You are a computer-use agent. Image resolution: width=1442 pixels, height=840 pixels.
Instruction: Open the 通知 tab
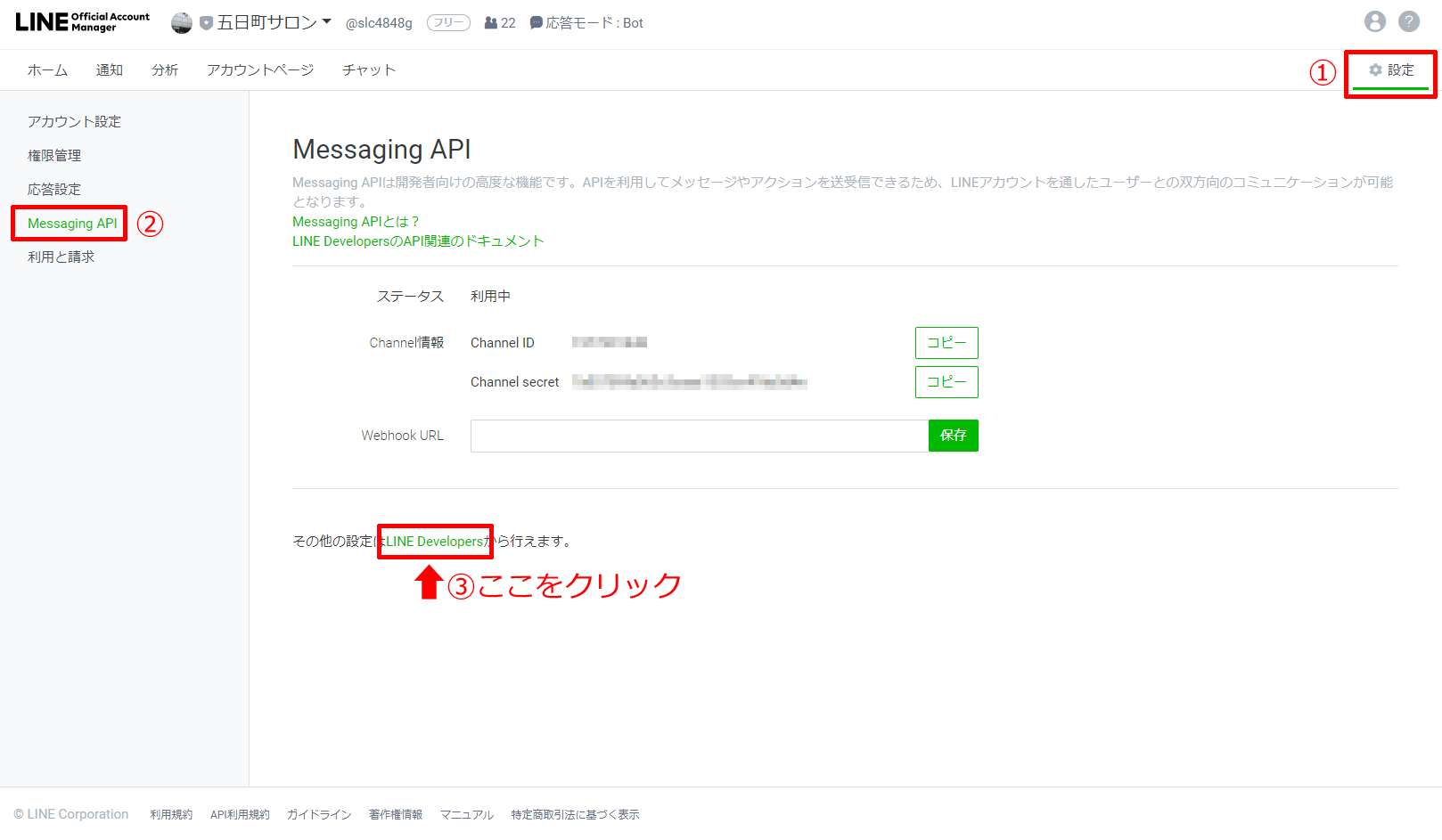pyautogui.click(x=110, y=70)
